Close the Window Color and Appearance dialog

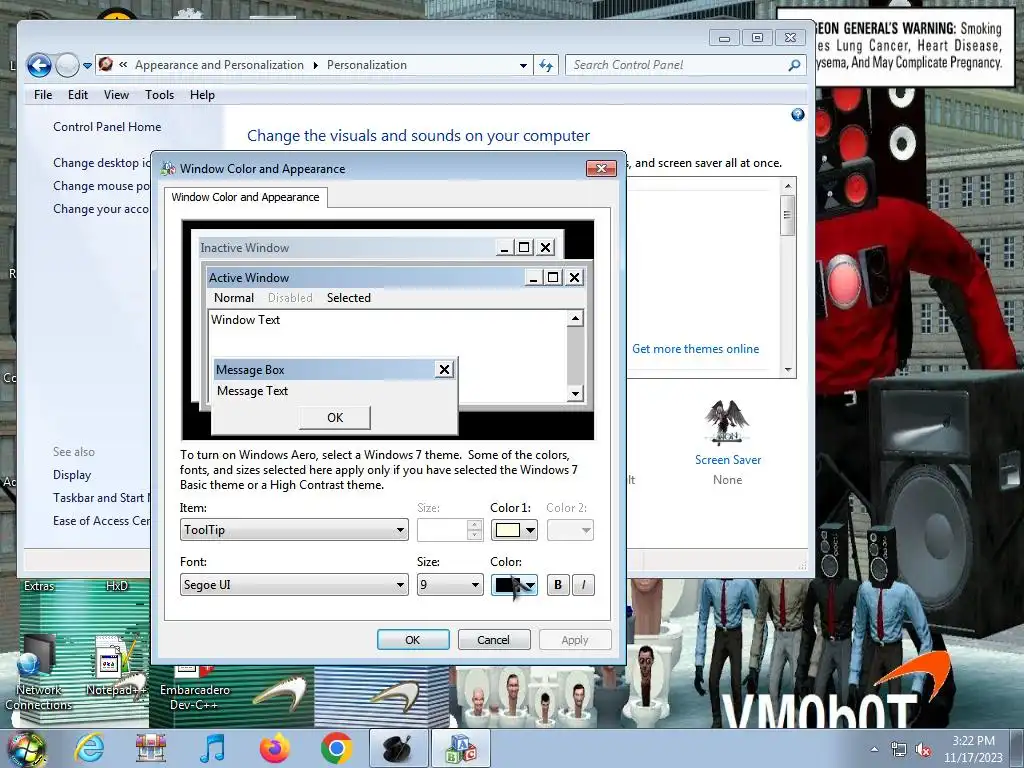601,168
